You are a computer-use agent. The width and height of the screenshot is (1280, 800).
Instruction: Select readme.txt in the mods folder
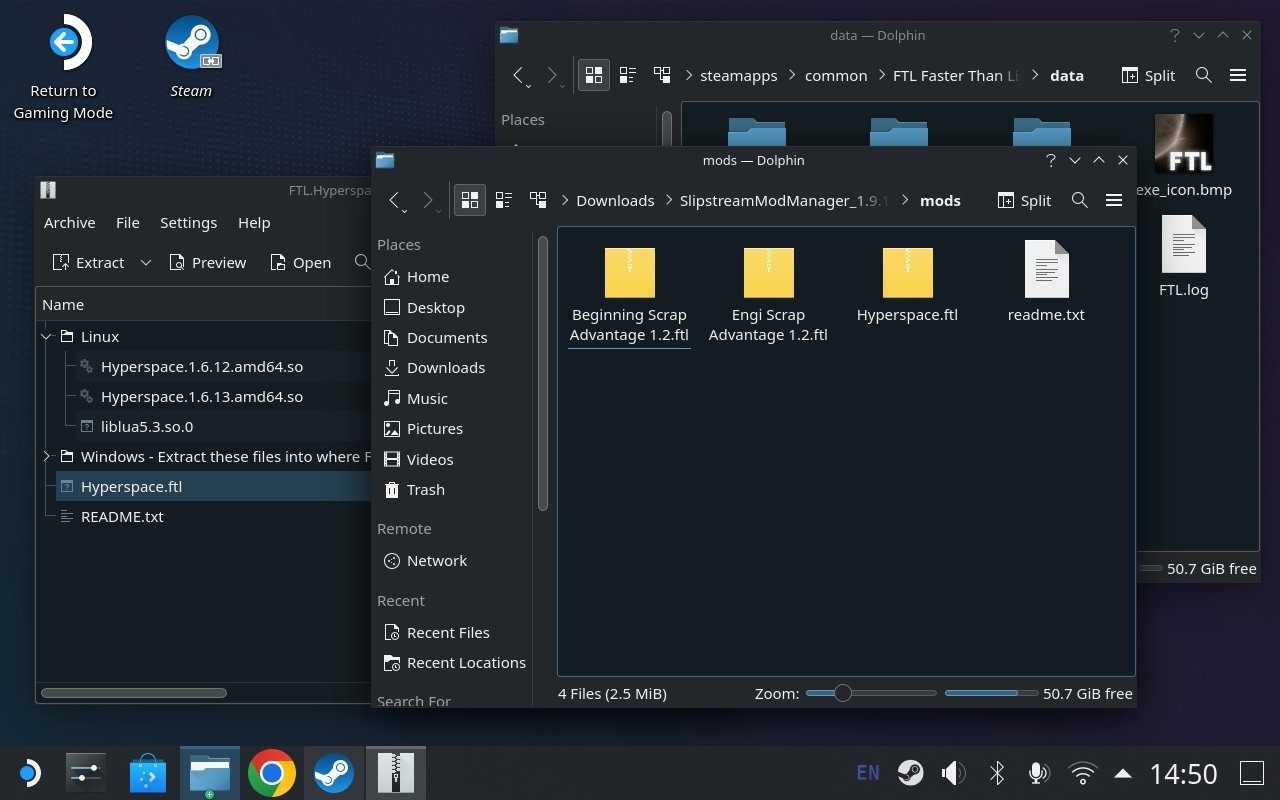[x=1046, y=281]
